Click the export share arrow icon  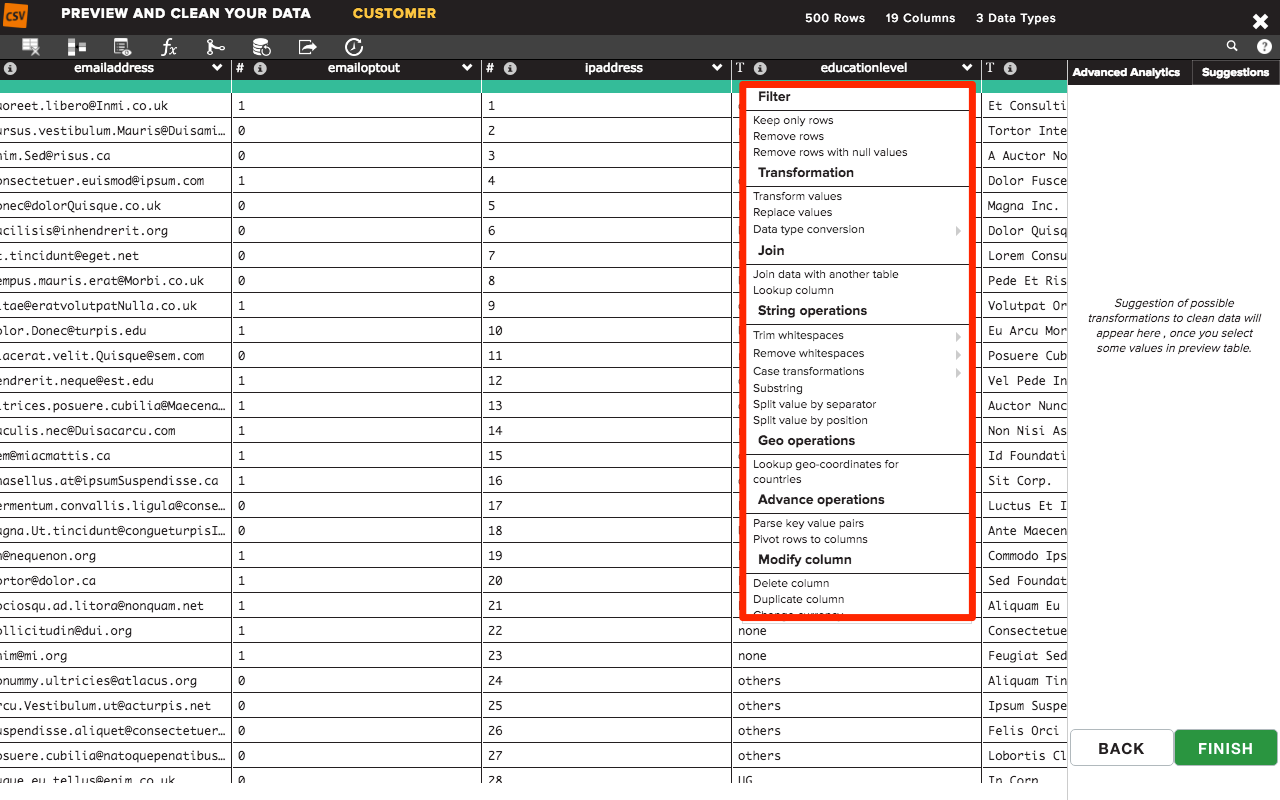tap(307, 47)
